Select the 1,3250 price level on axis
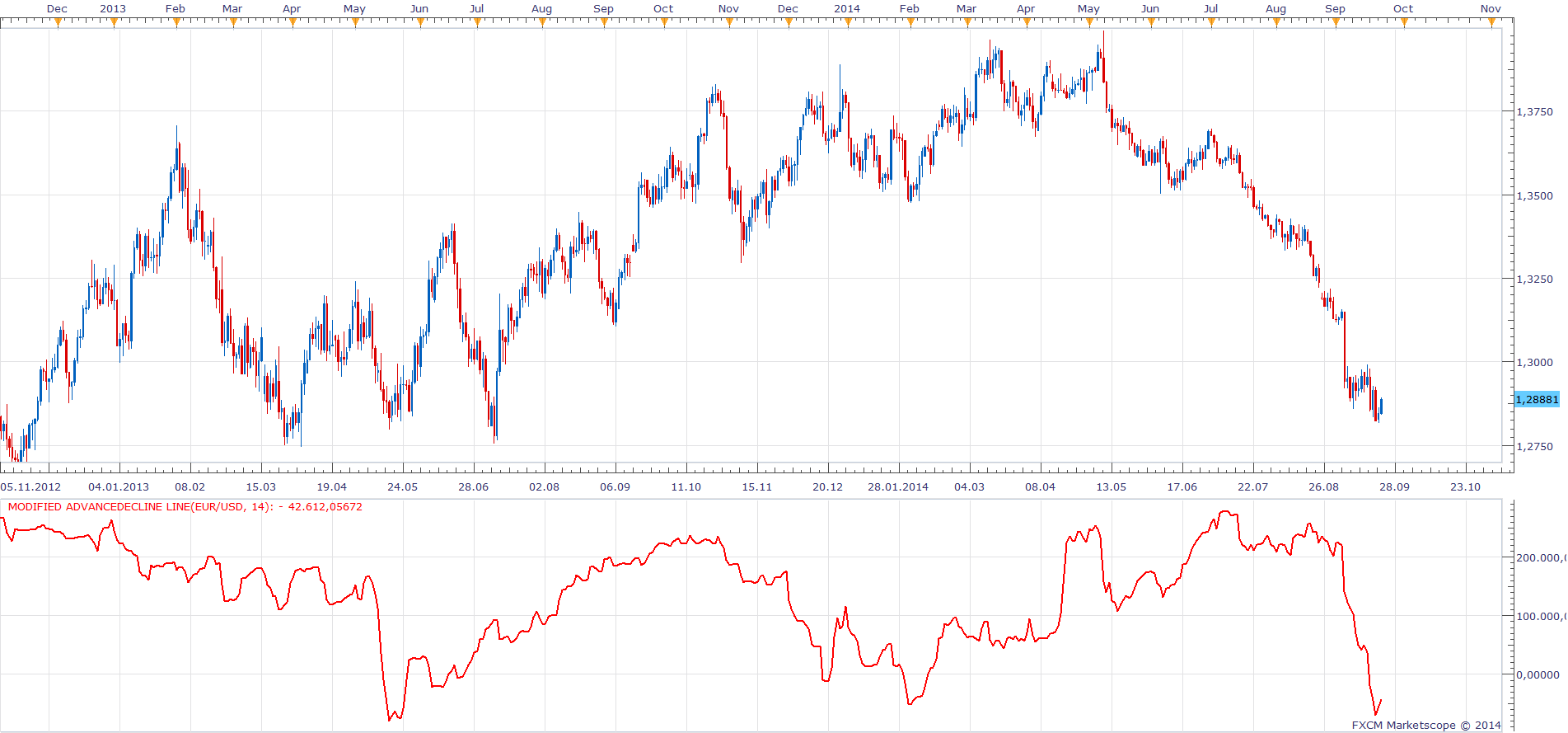Screen dimensions: 1568x733 [1535, 279]
